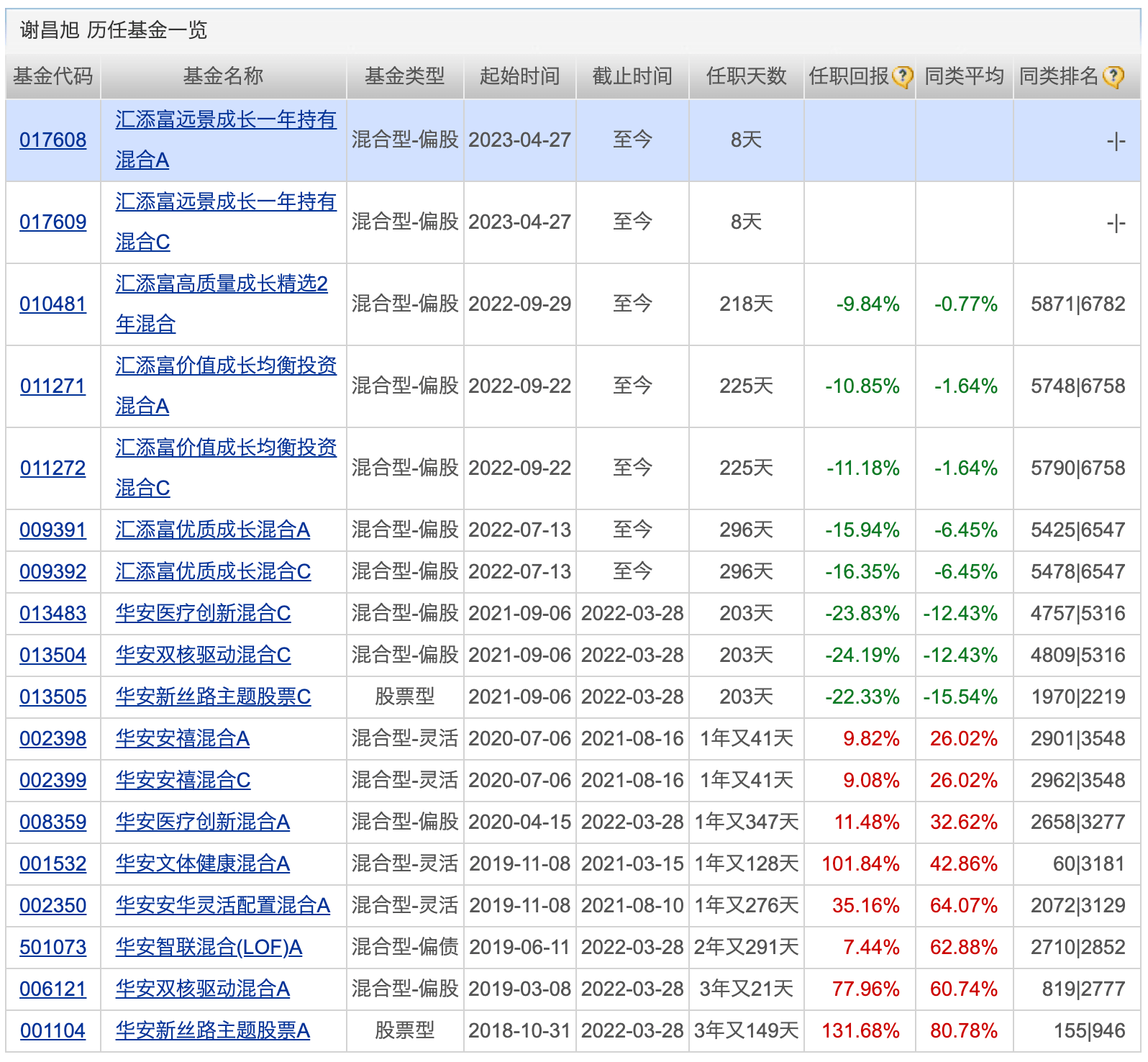The image size is (1148, 1062).
Task: Click the 基金类型 column header
Action: coord(405,76)
